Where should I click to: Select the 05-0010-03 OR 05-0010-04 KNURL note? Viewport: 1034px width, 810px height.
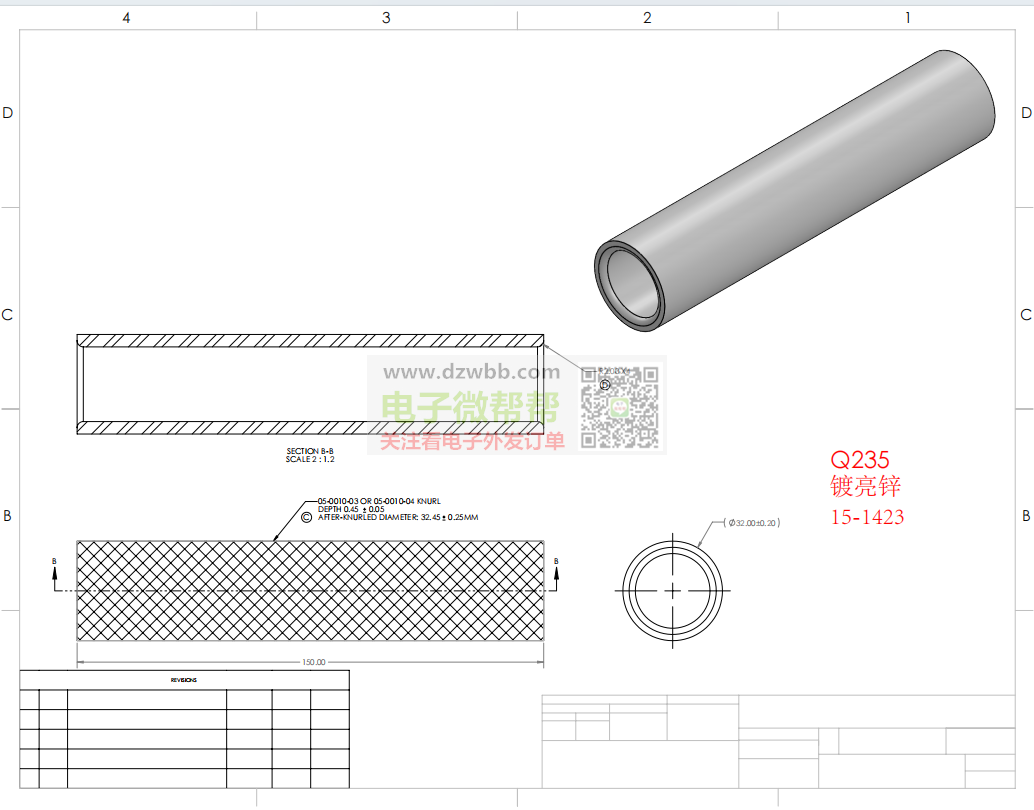coord(380,500)
